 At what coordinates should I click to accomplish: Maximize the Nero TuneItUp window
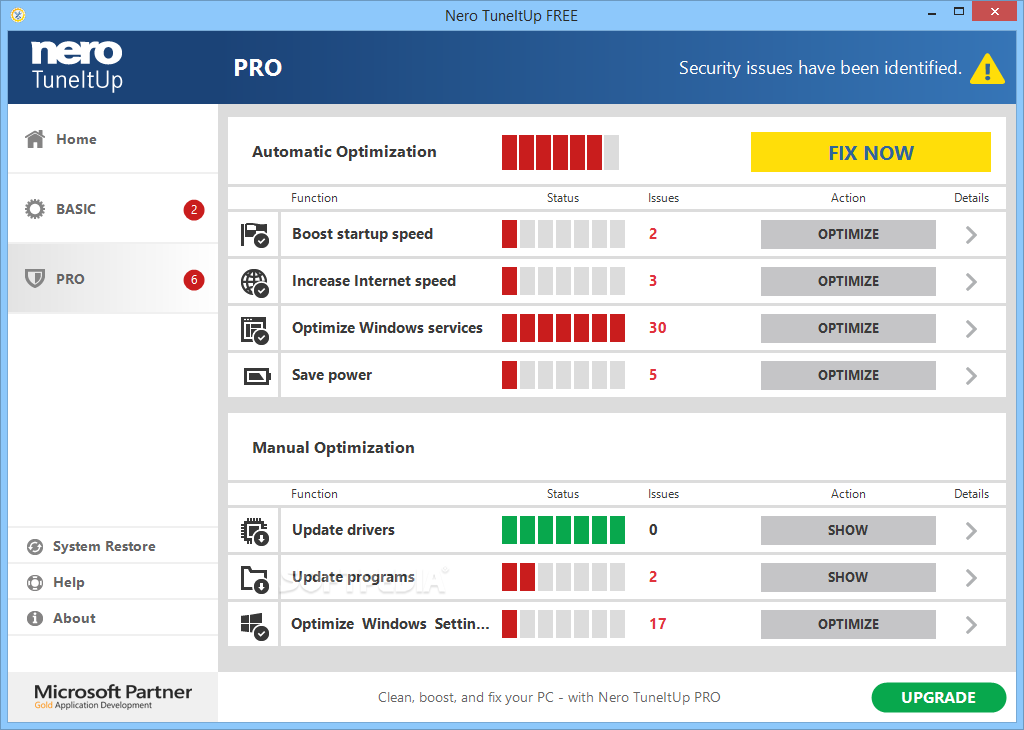pyautogui.click(x=959, y=12)
